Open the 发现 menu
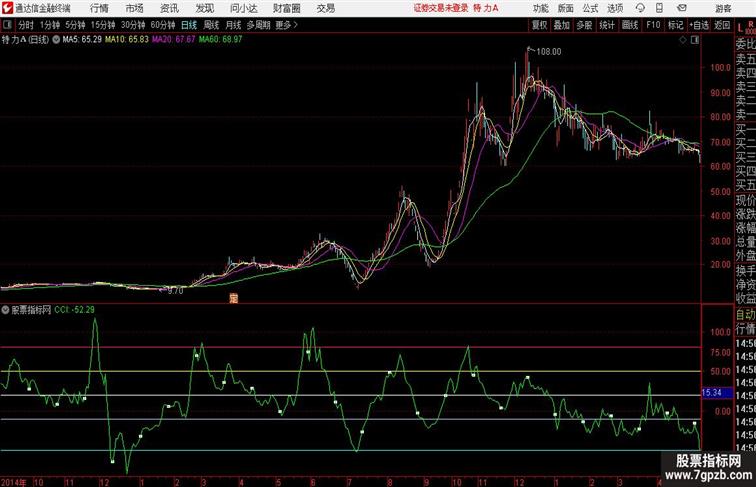 204,8
